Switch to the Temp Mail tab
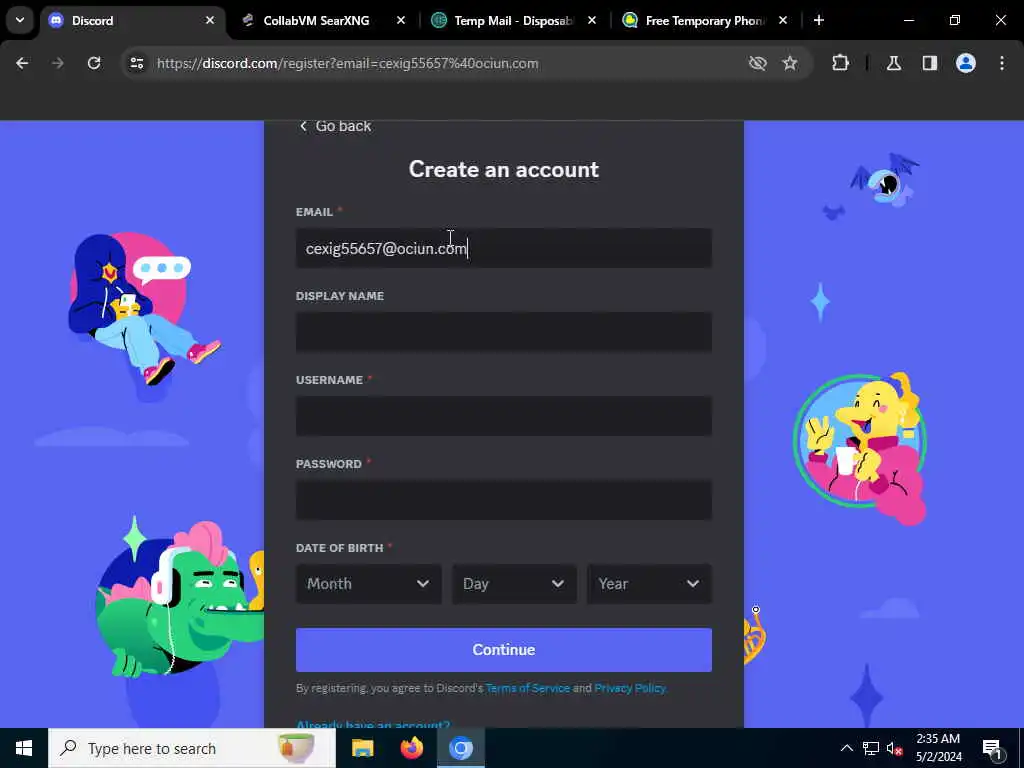1024x768 pixels. tap(513, 21)
